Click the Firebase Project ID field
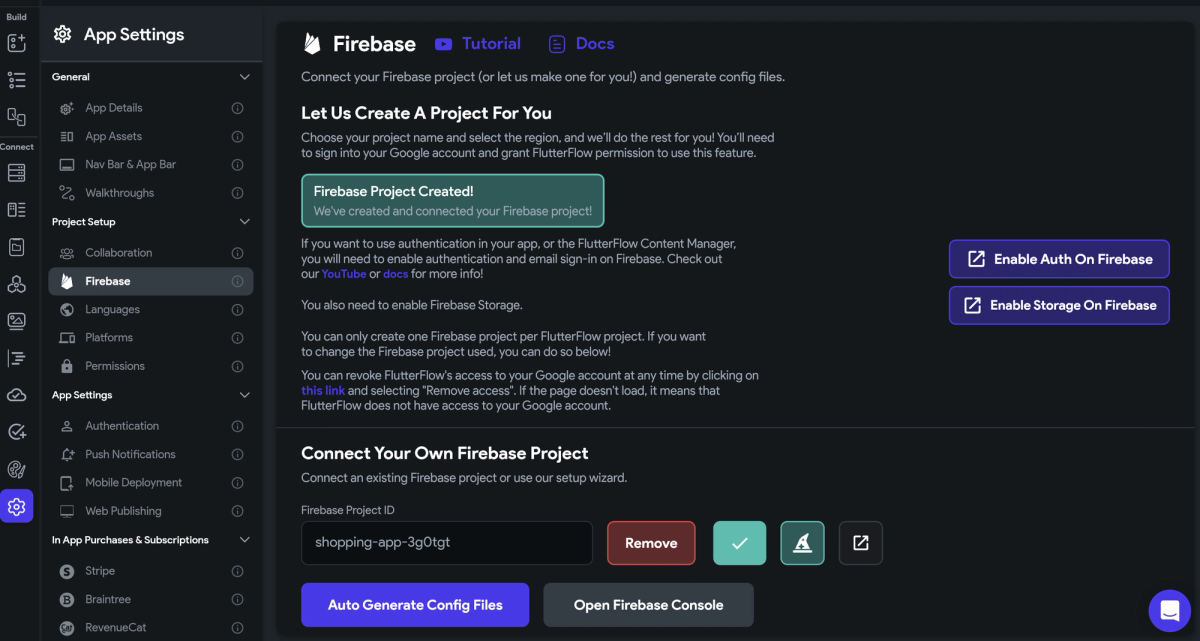This screenshot has height=641, width=1200. 447,543
